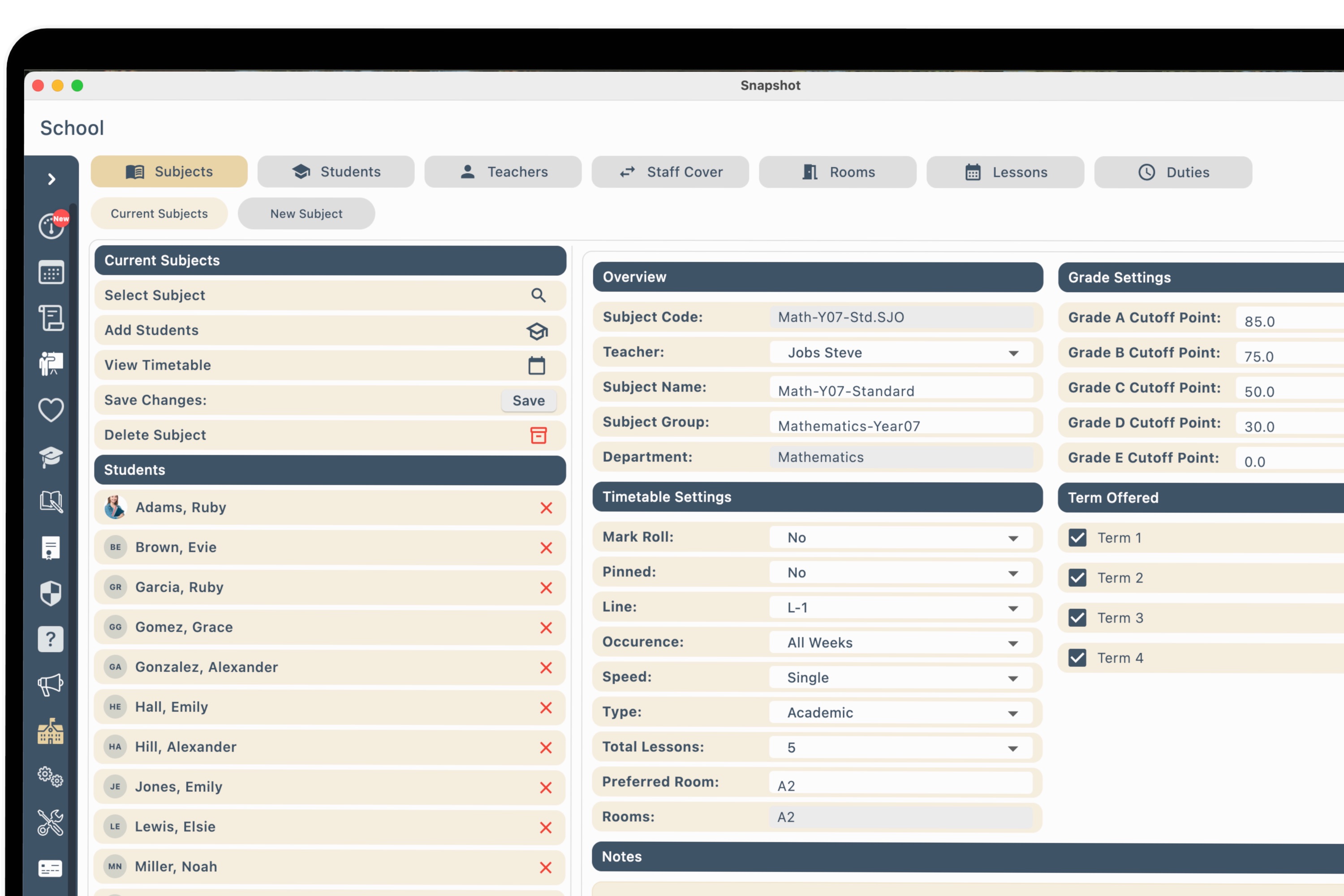Uncheck the Term 4 checkbox
This screenshot has width=1344, height=896.
click(1078, 658)
